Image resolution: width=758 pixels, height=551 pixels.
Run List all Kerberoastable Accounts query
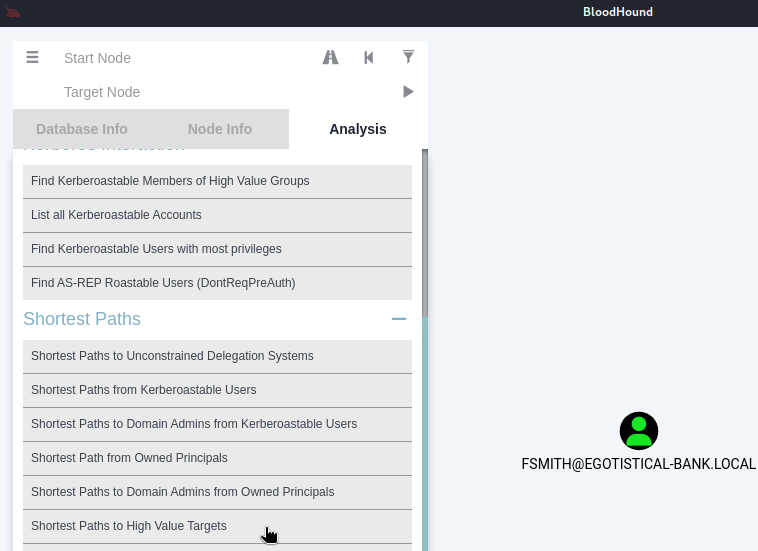[218, 216]
